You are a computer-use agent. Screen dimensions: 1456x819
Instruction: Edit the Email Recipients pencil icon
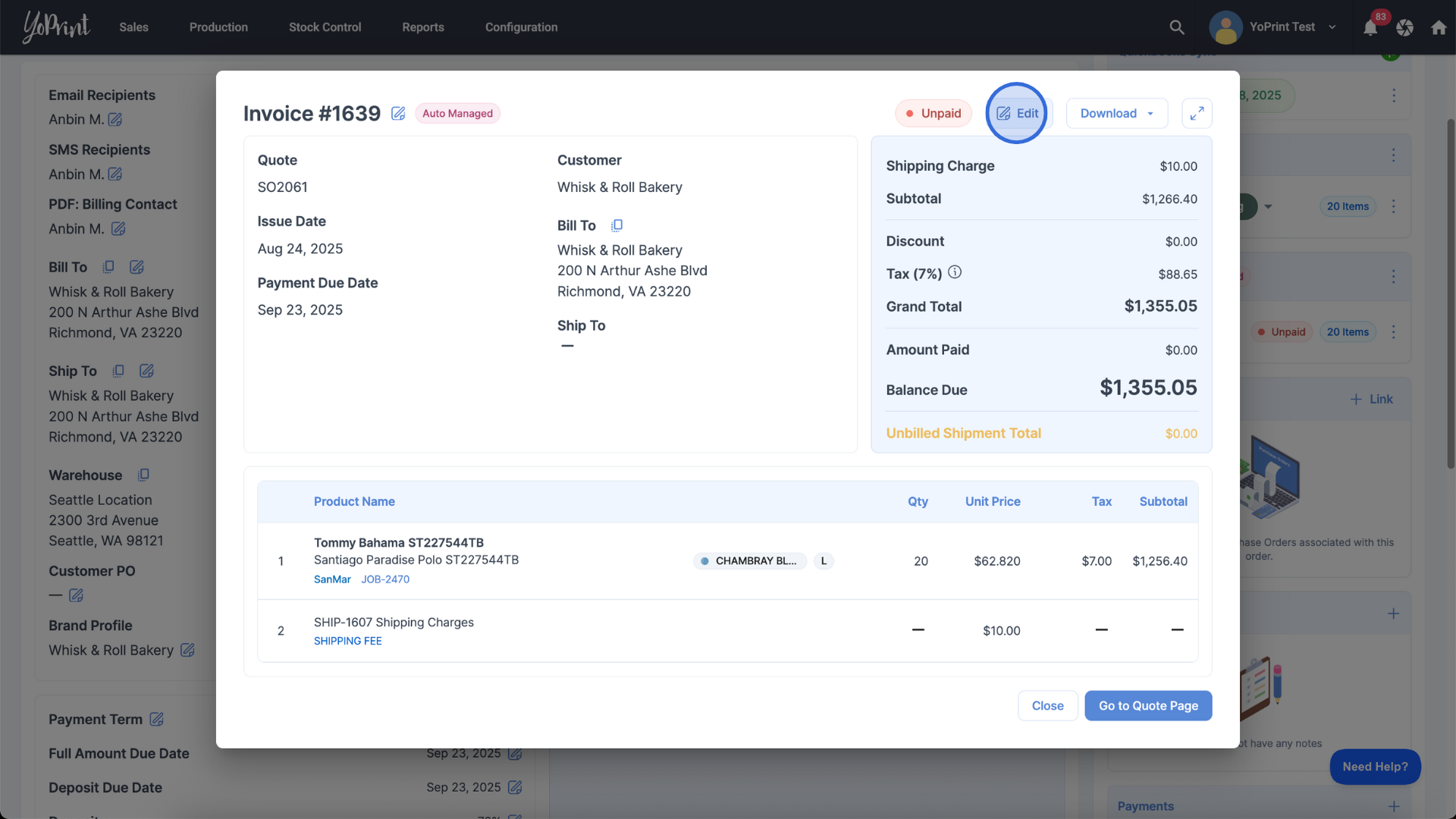tap(115, 120)
